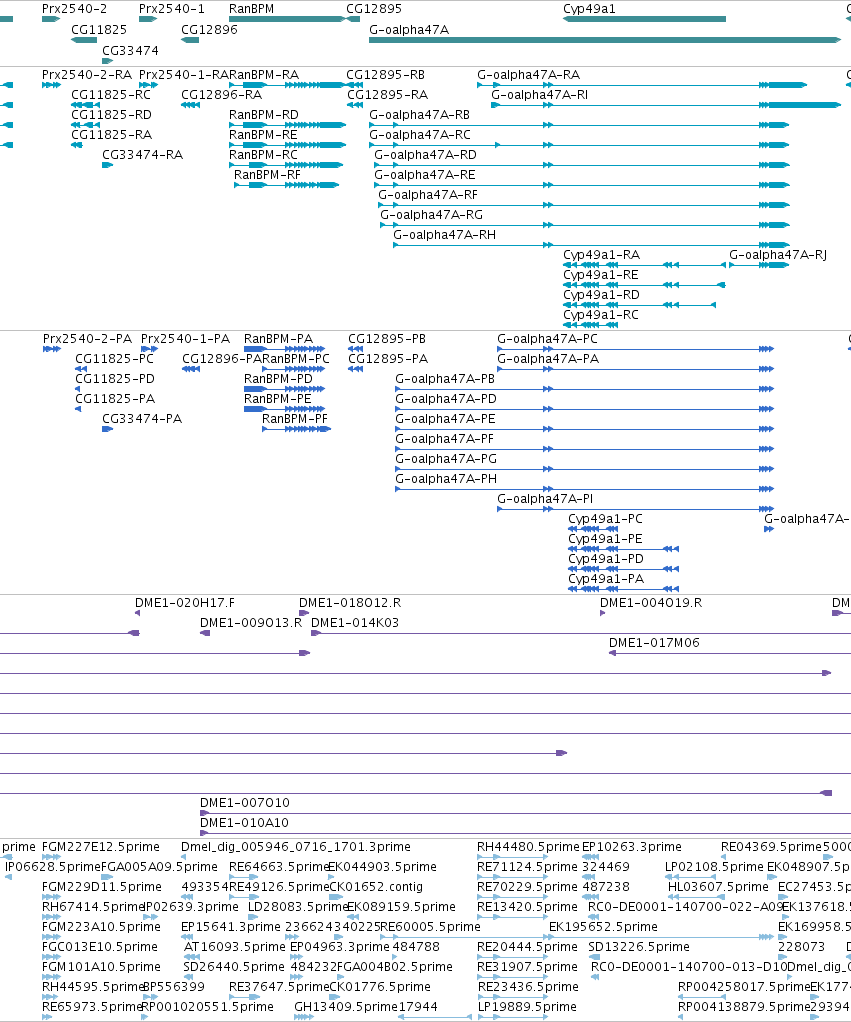Open transcript label CG33474-RA

pyautogui.click(x=143, y=154)
